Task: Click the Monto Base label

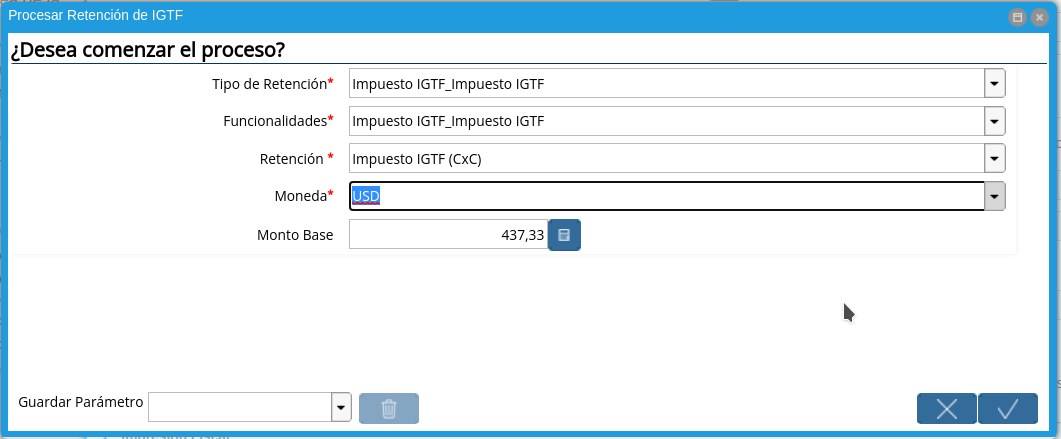Action: click(x=295, y=235)
